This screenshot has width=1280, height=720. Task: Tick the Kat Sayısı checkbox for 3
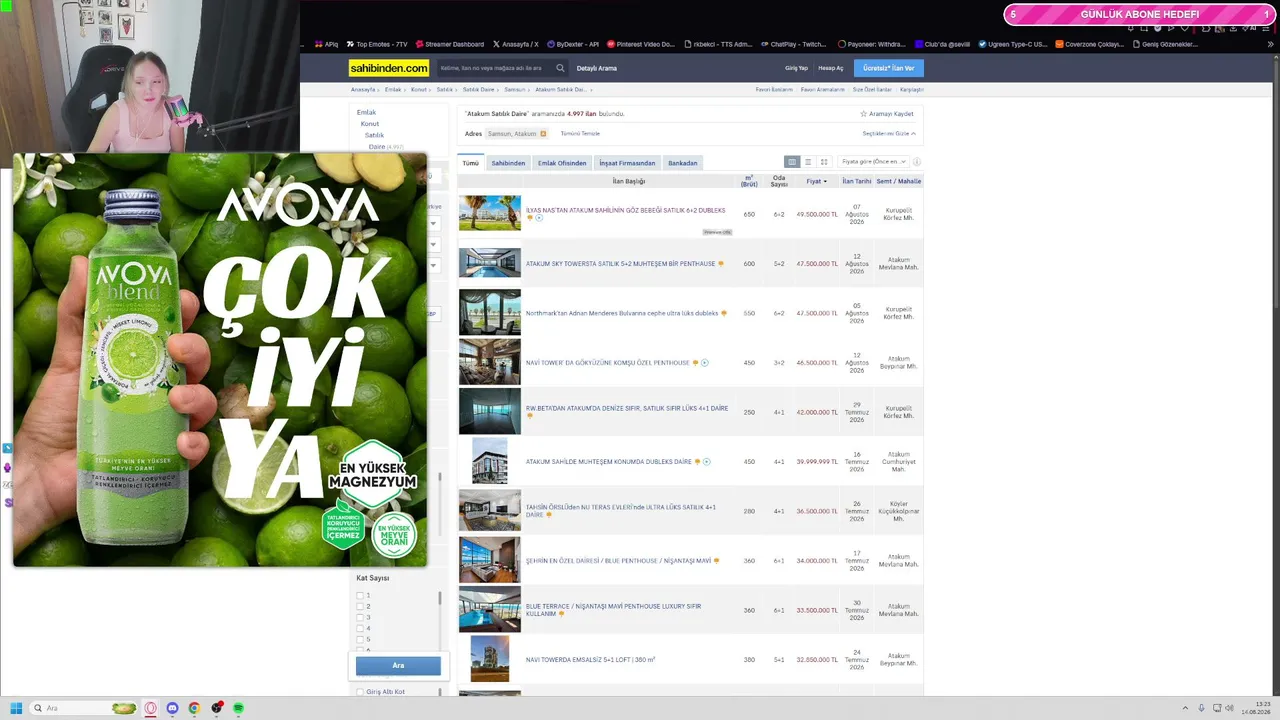360,617
